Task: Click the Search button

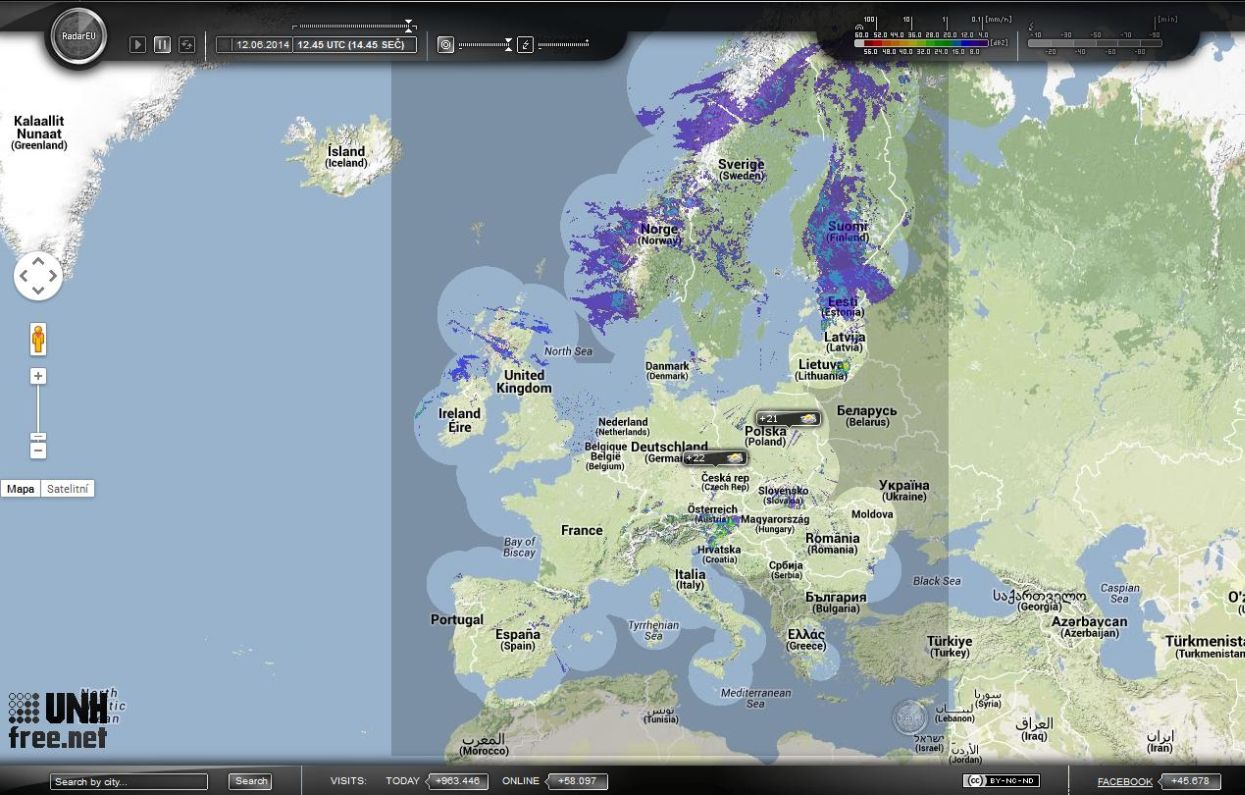Action: [251, 782]
